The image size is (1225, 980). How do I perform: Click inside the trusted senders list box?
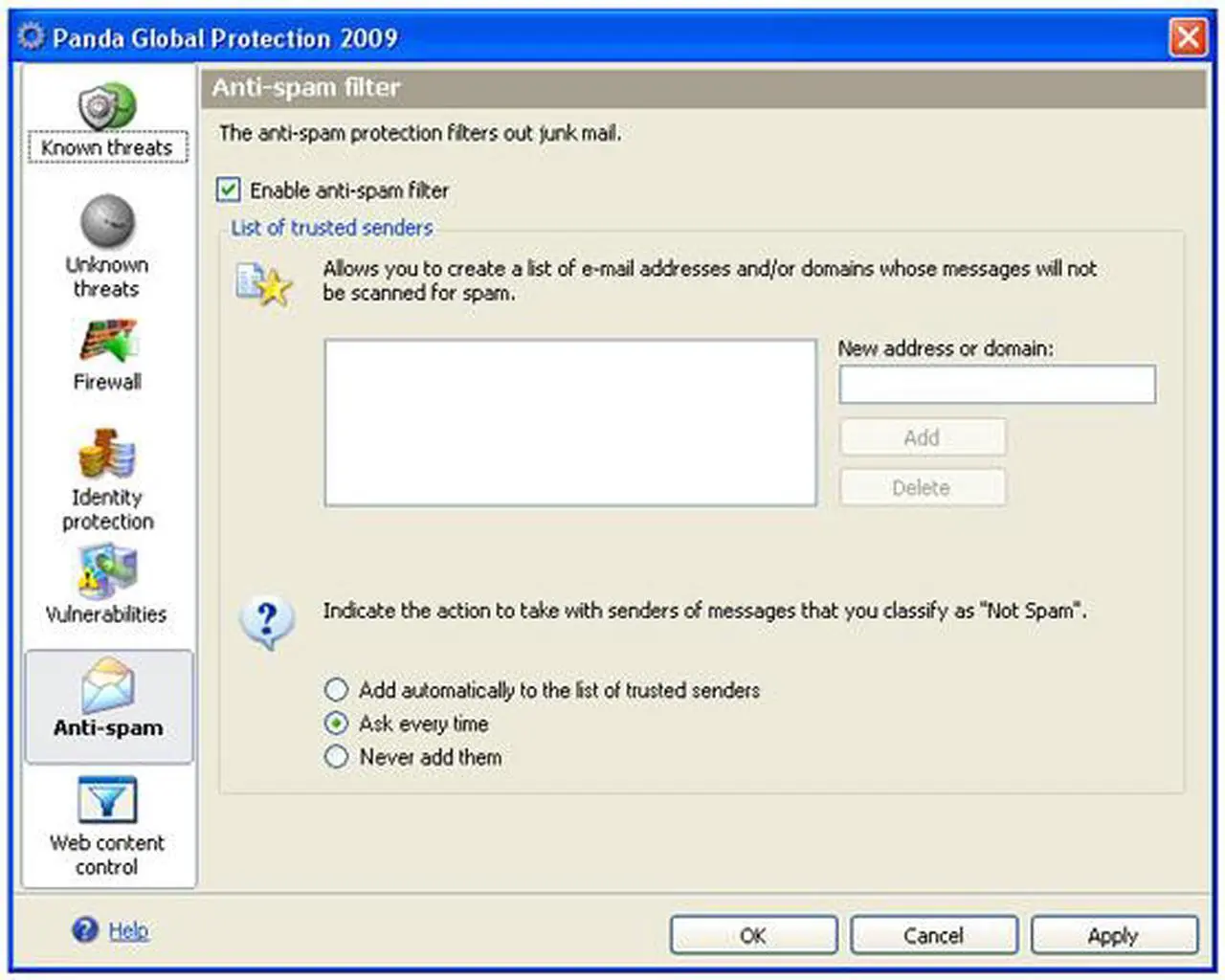(x=570, y=422)
